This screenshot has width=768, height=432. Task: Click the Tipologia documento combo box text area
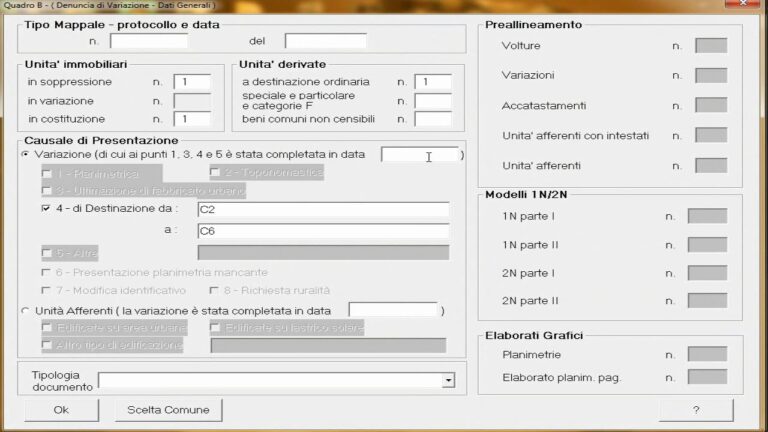270,380
